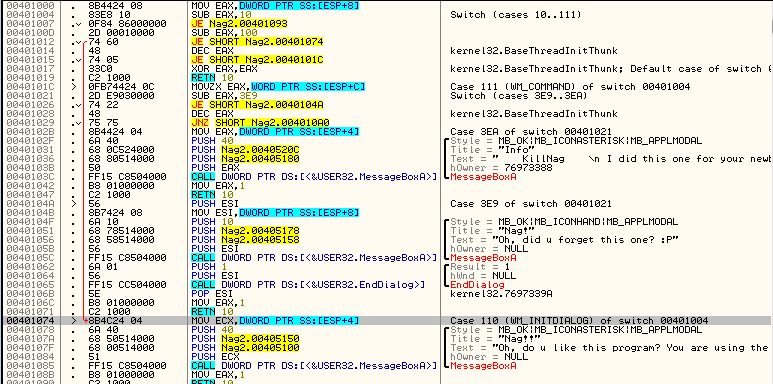Select the highlighted row at address 00401074
The height and width of the screenshot is (384, 773).
(386, 320)
